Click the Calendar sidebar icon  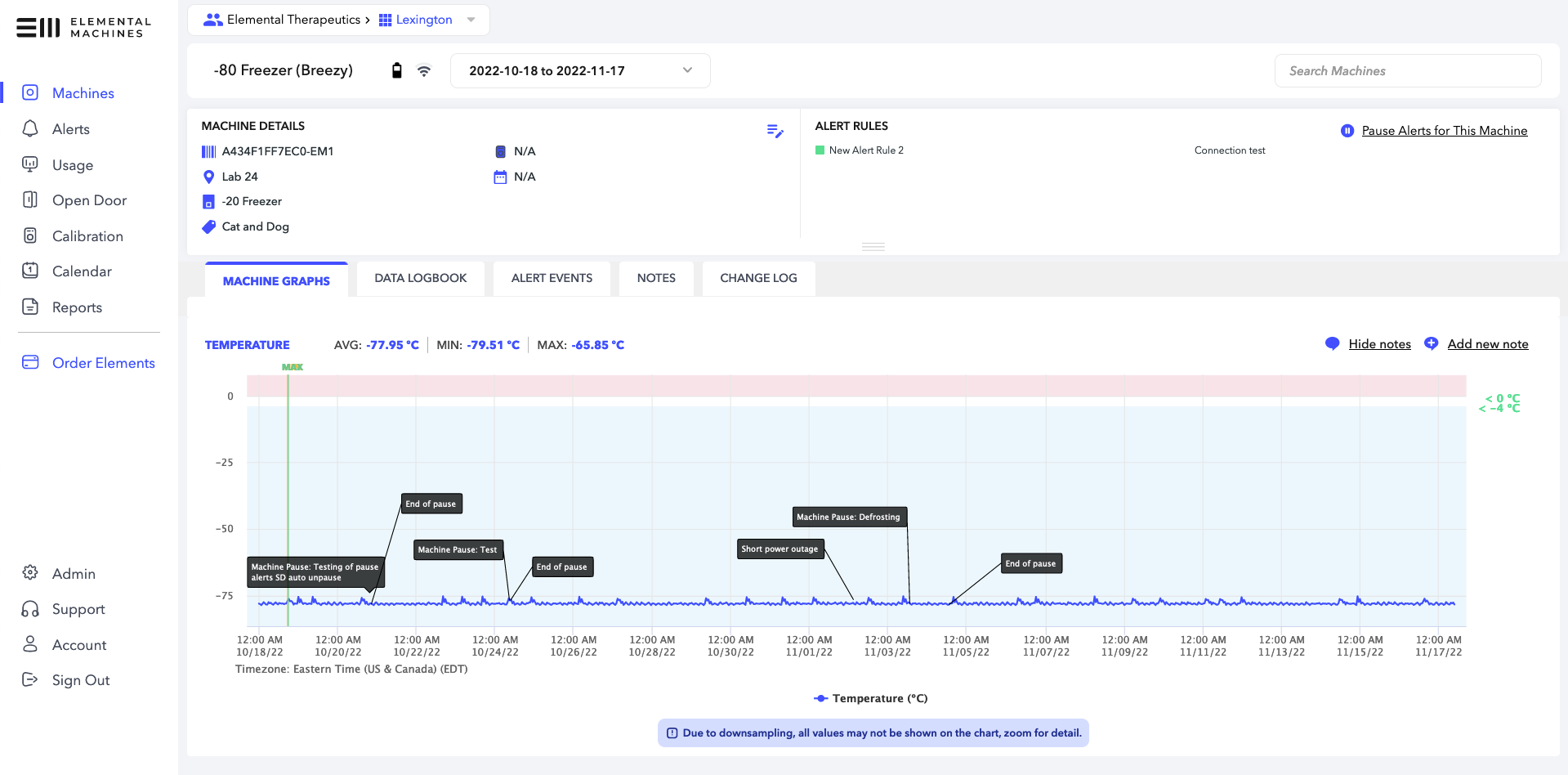point(30,271)
